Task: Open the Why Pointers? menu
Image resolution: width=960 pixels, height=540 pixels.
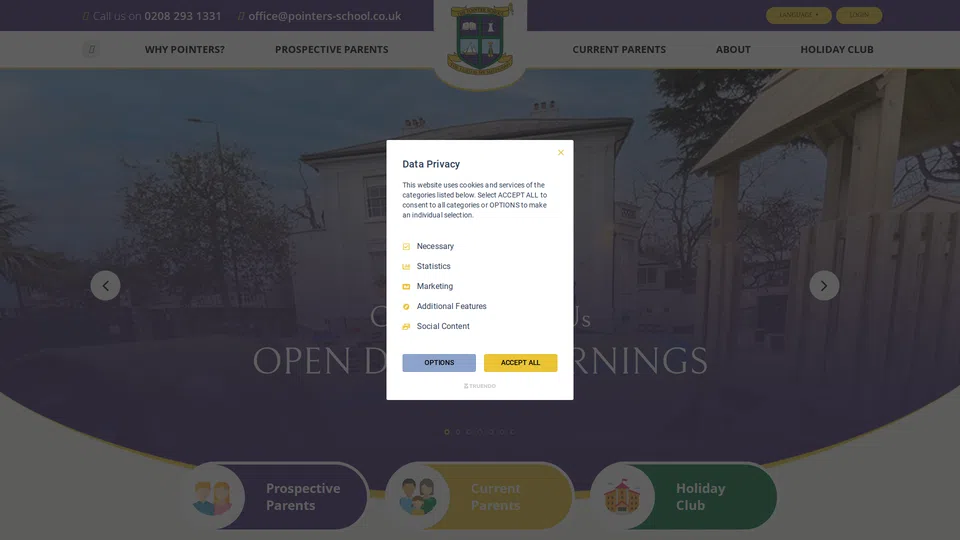Action: click(184, 50)
